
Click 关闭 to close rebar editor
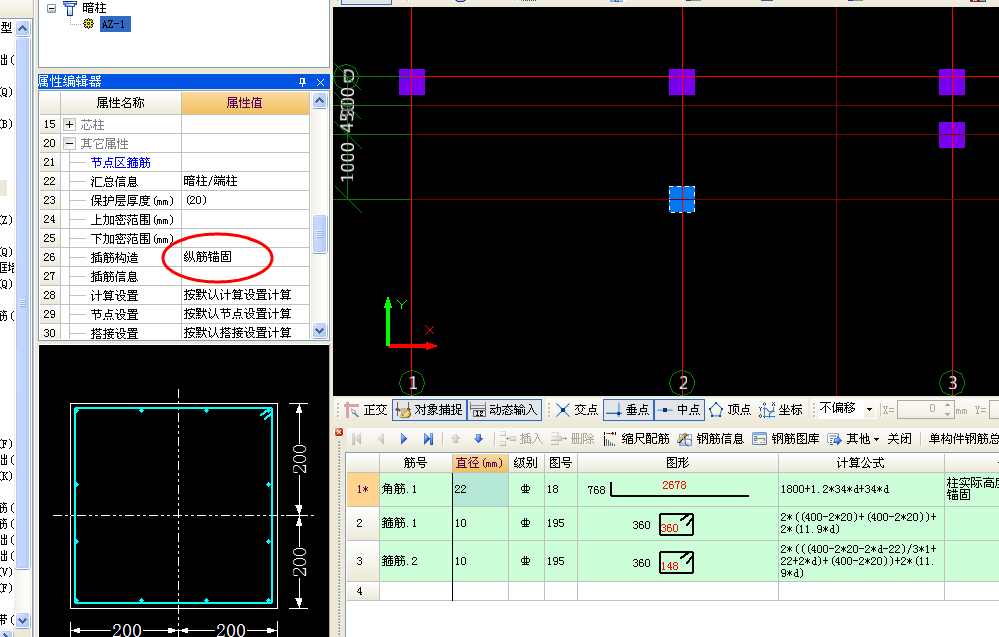pyautogui.click(x=899, y=439)
